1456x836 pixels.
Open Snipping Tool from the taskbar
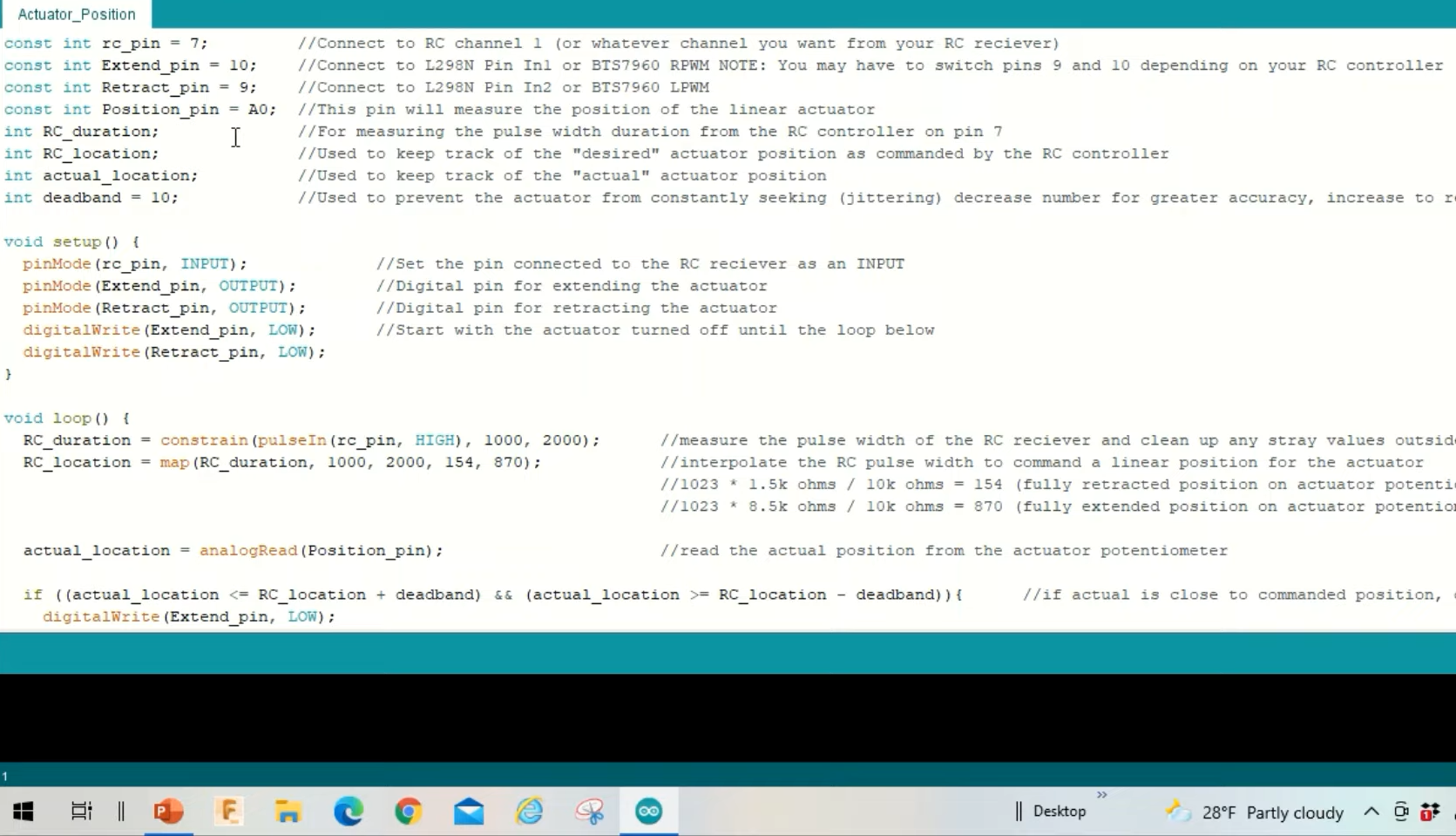(589, 812)
